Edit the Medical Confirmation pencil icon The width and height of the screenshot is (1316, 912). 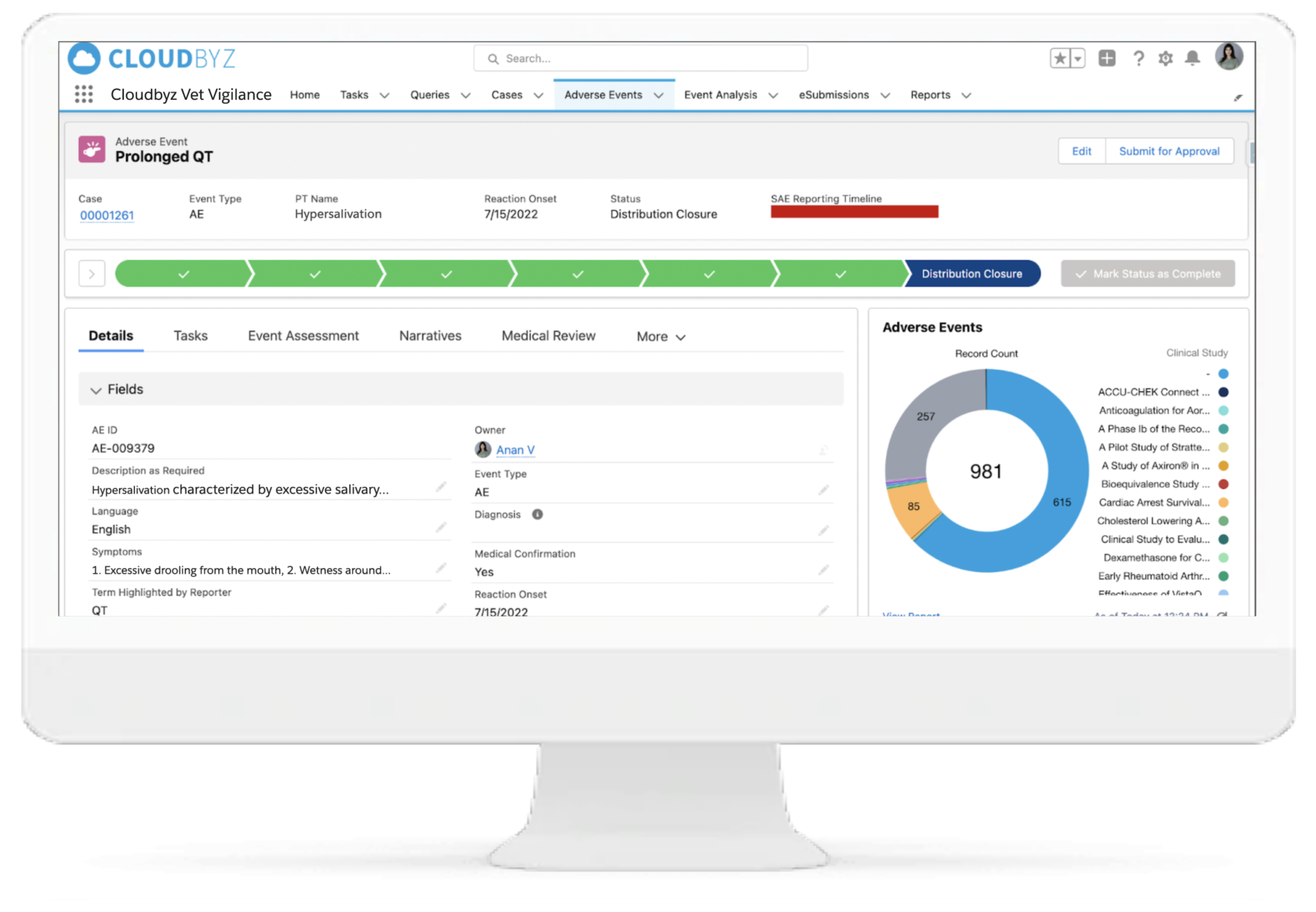pyautogui.click(x=823, y=570)
